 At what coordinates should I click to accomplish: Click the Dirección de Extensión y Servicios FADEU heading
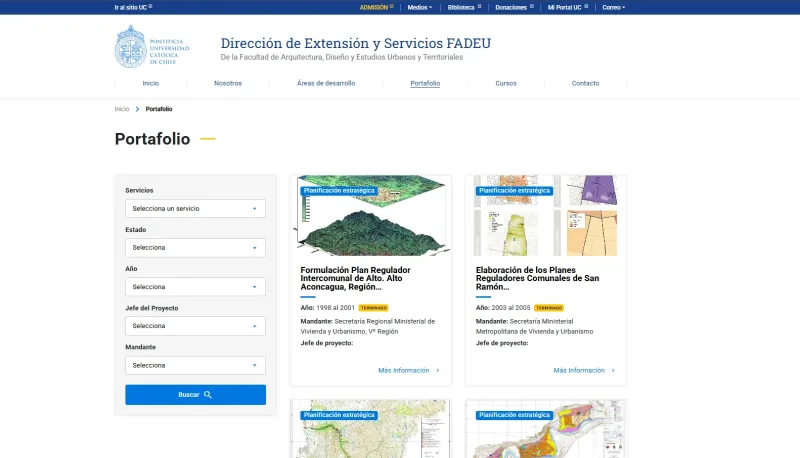point(356,43)
